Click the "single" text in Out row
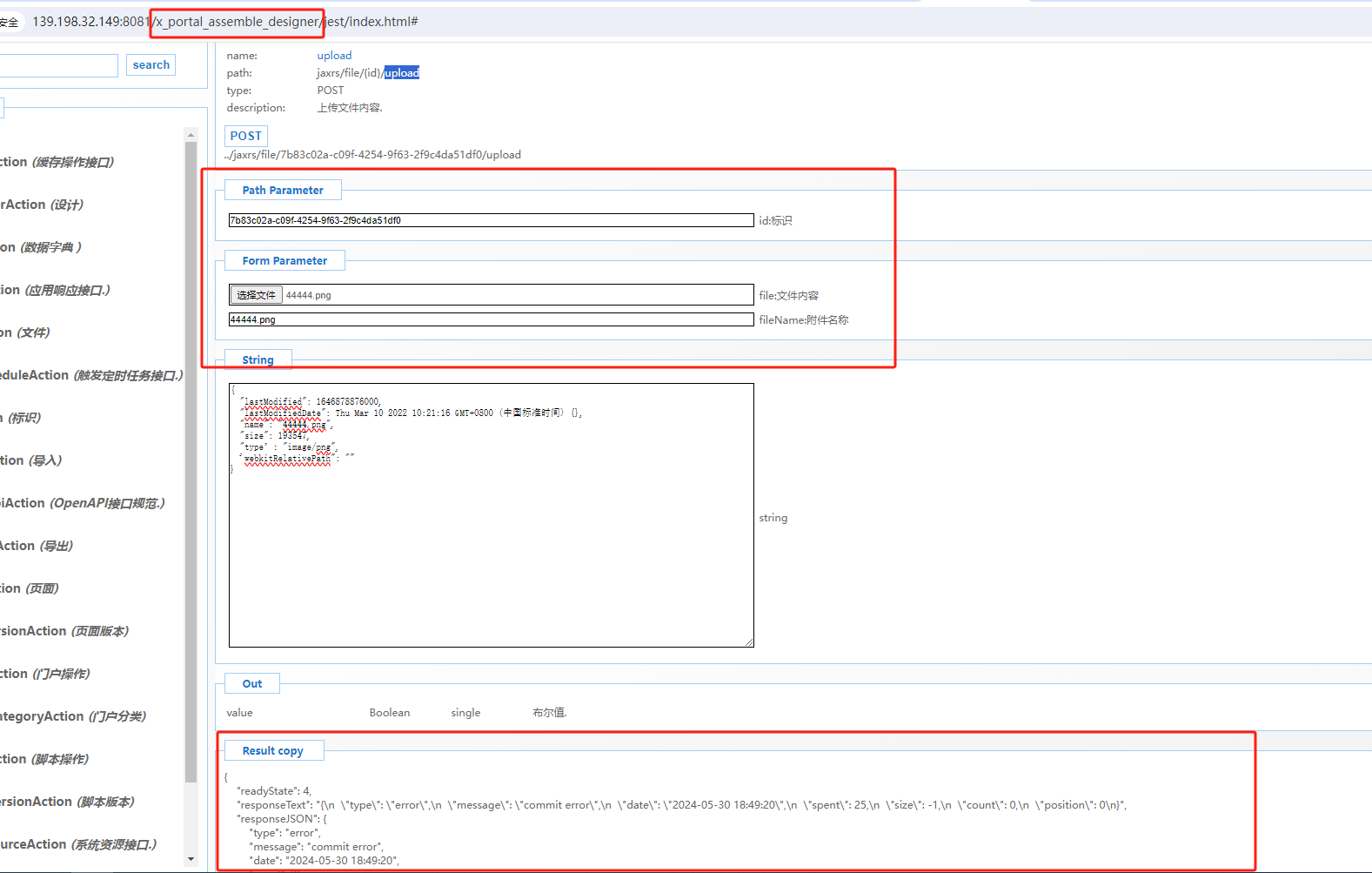The image size is (1372, 873). [465, 713]
